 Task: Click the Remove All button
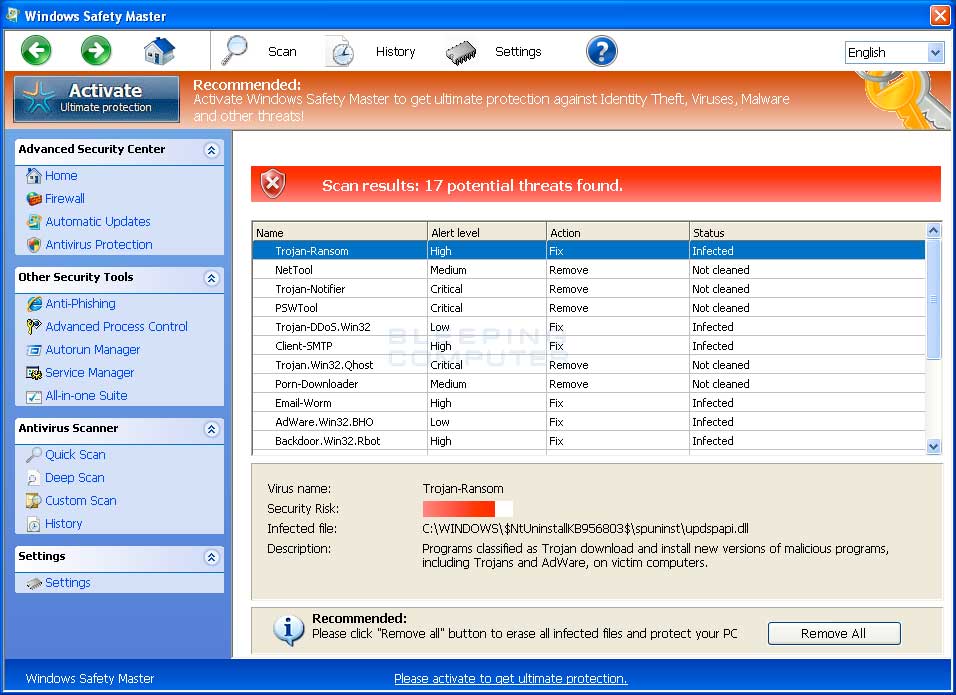coord(833,633)
